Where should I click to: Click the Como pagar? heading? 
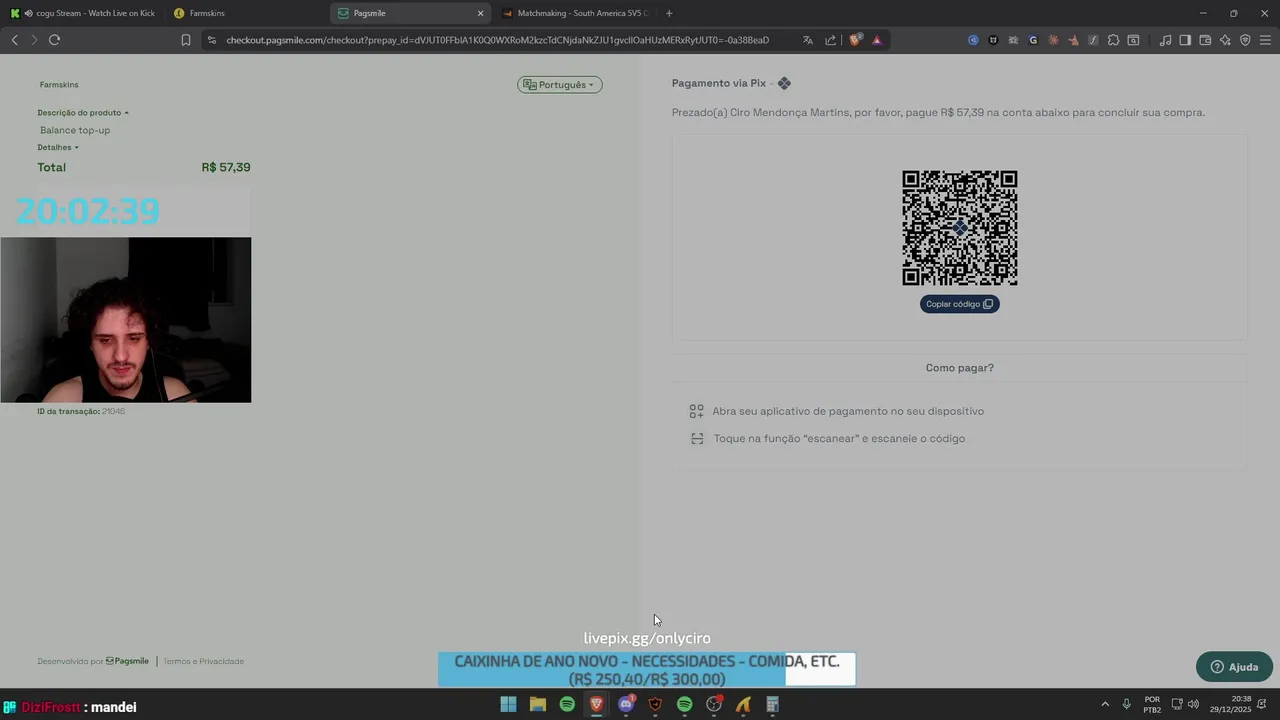pyautogui.click(x=959, y=368)
